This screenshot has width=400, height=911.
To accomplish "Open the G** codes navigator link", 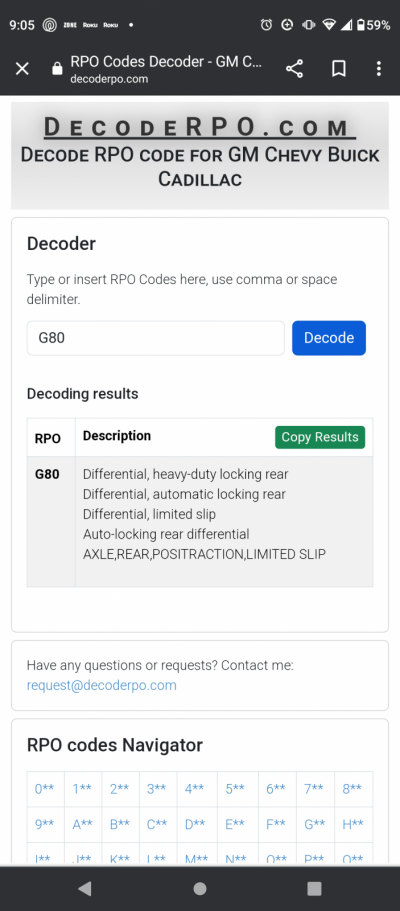I will 315,824.
